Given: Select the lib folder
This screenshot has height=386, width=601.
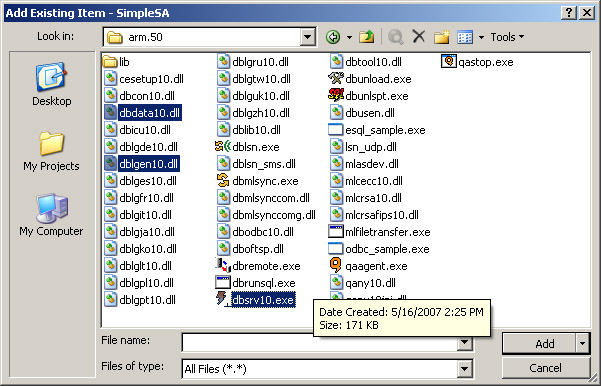Looking at the screenshot, I should click(x=117, y=62).
